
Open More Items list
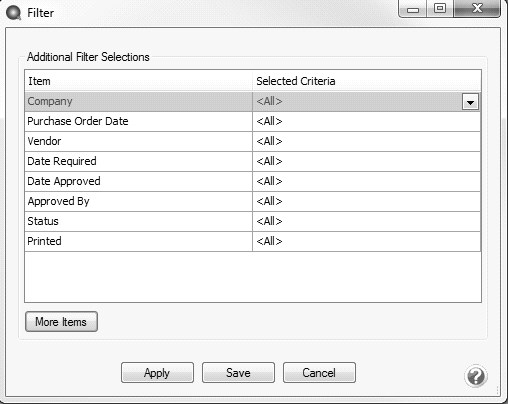tap(61, 322)
